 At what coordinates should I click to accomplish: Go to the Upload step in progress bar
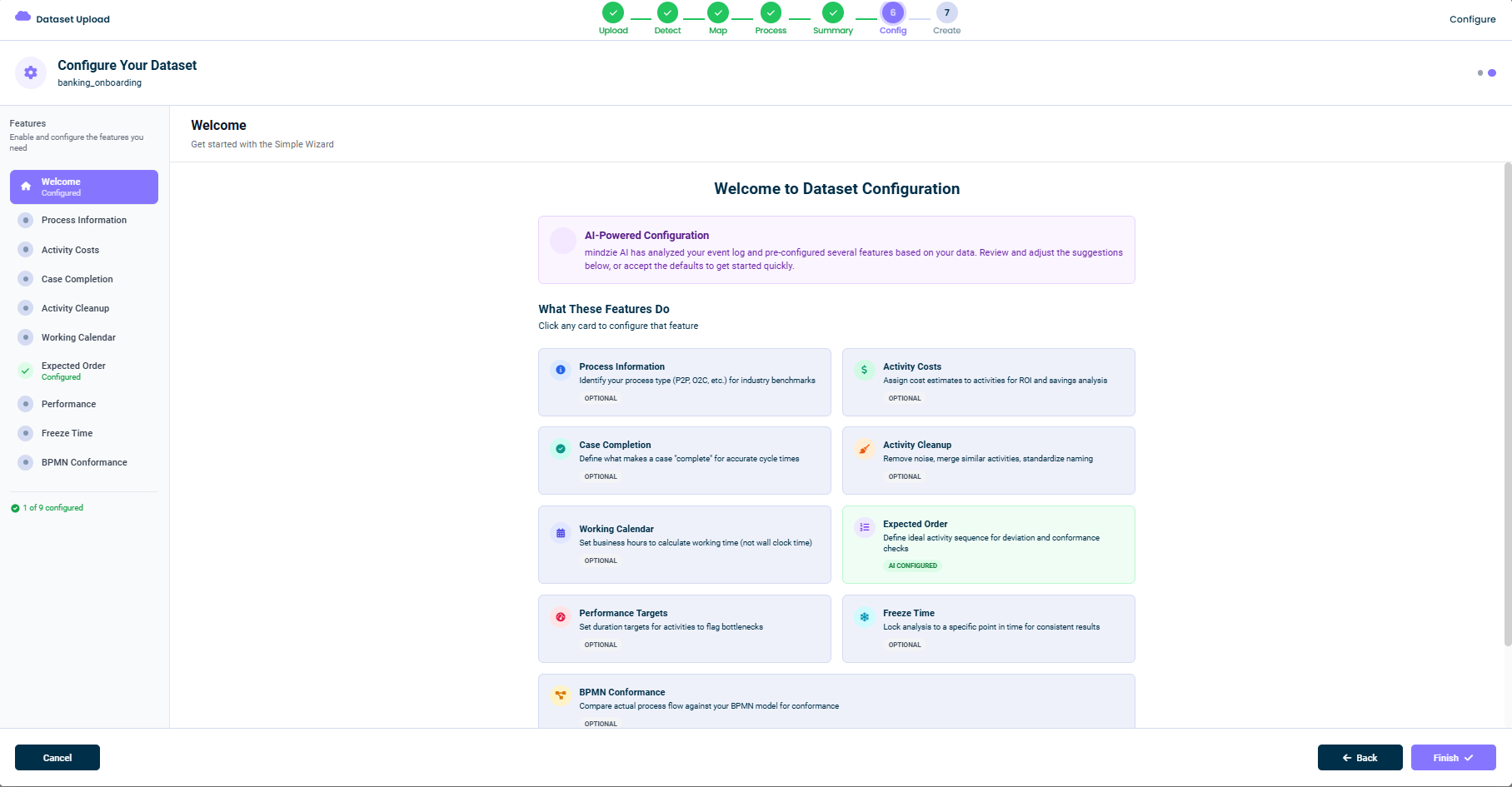click(x=613, y=18)
